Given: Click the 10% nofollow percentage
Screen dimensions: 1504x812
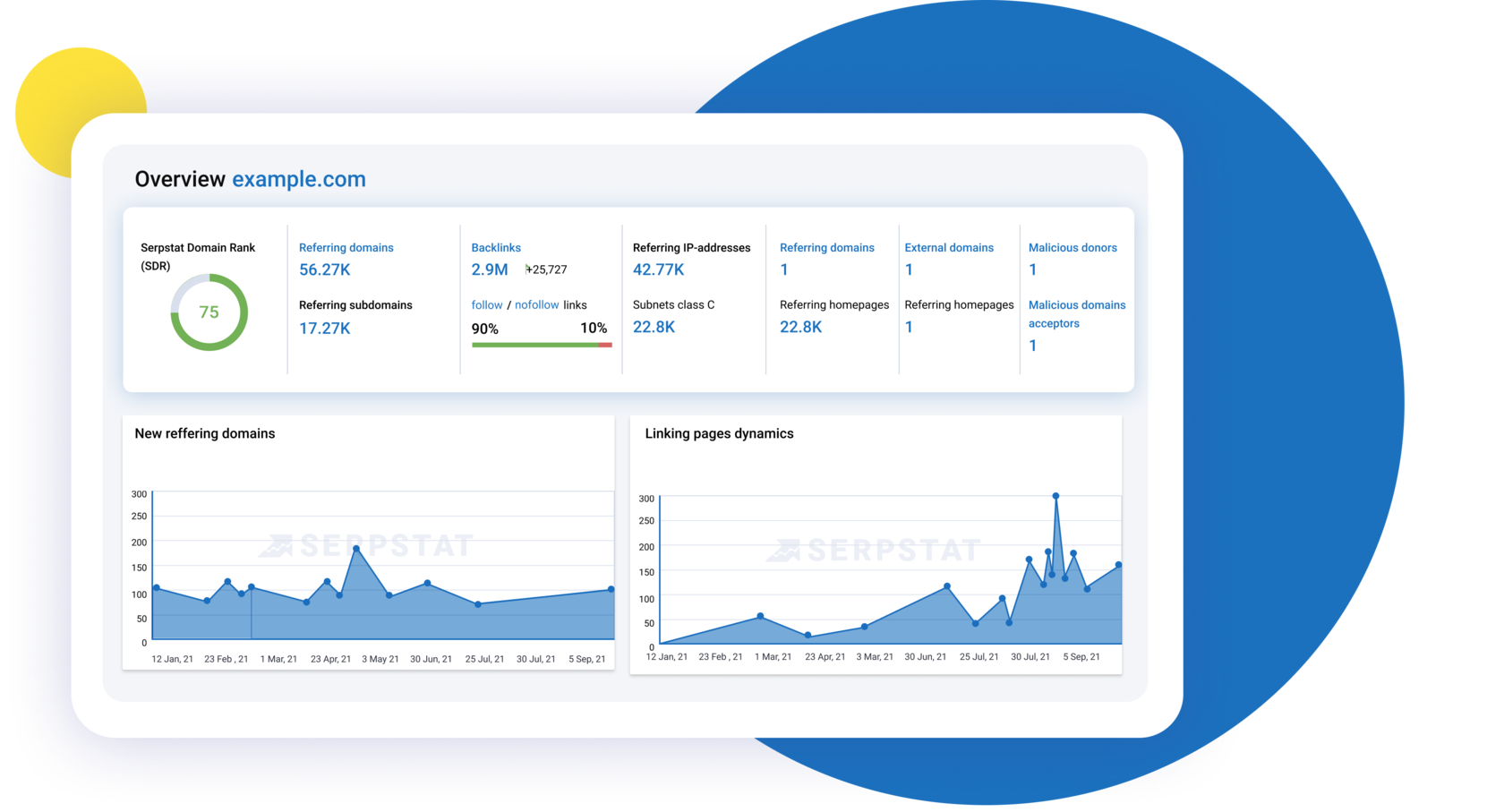Looking at the screenshot, I should click(x=594, y=329).
